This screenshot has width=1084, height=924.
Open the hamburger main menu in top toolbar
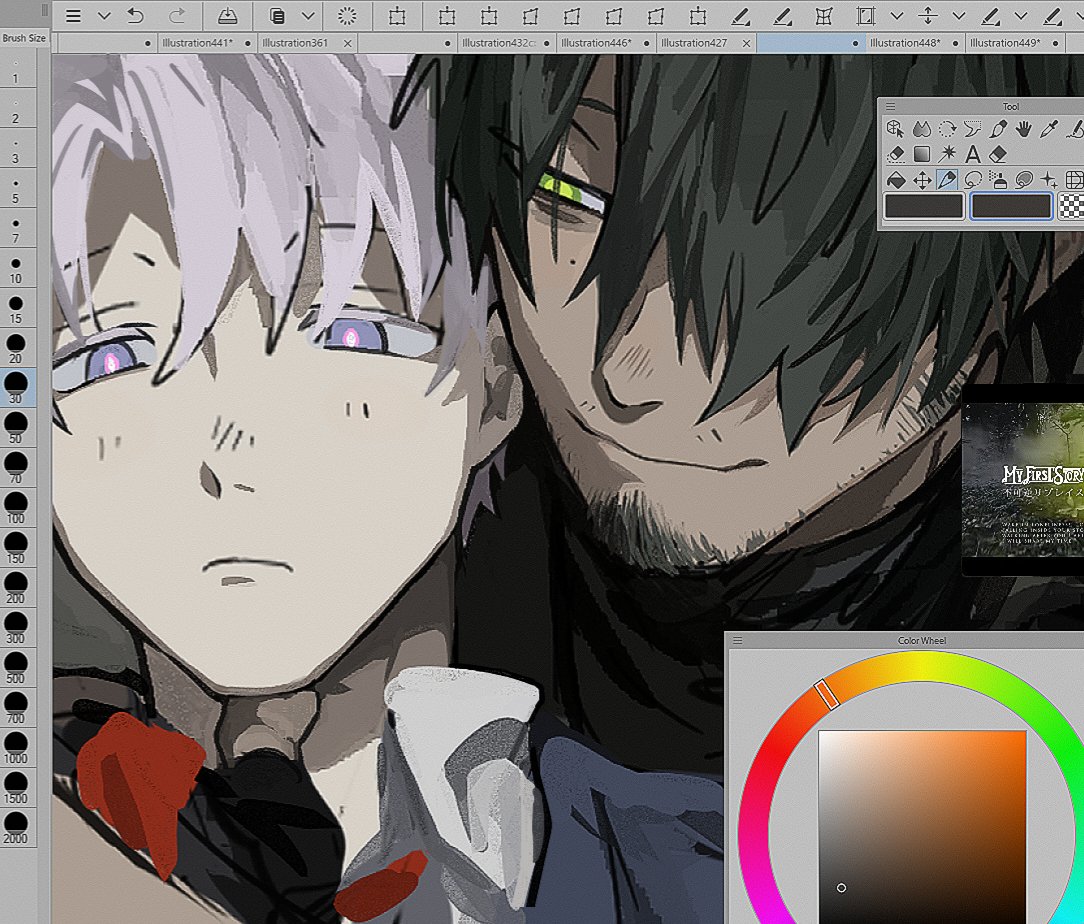[x=73, y=16]
